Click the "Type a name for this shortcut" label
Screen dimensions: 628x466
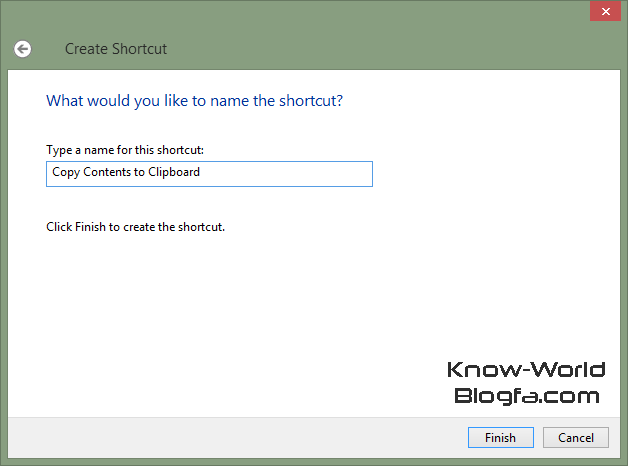(125, 150)
